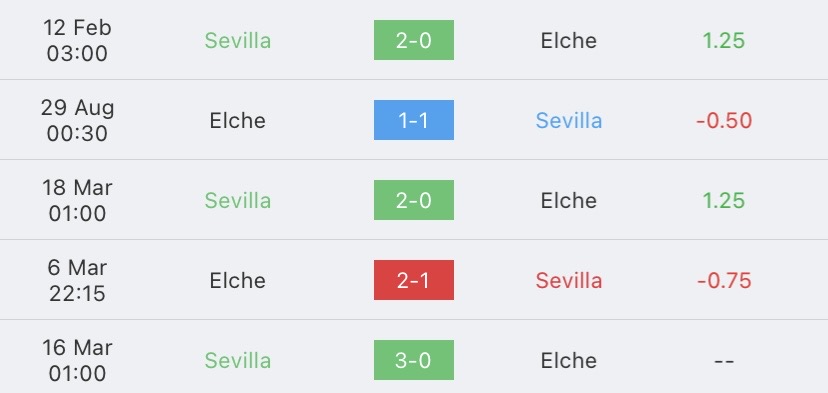
Task: Open the 18 Mar 2-0 score badge
Action: [x=413, y=200]
